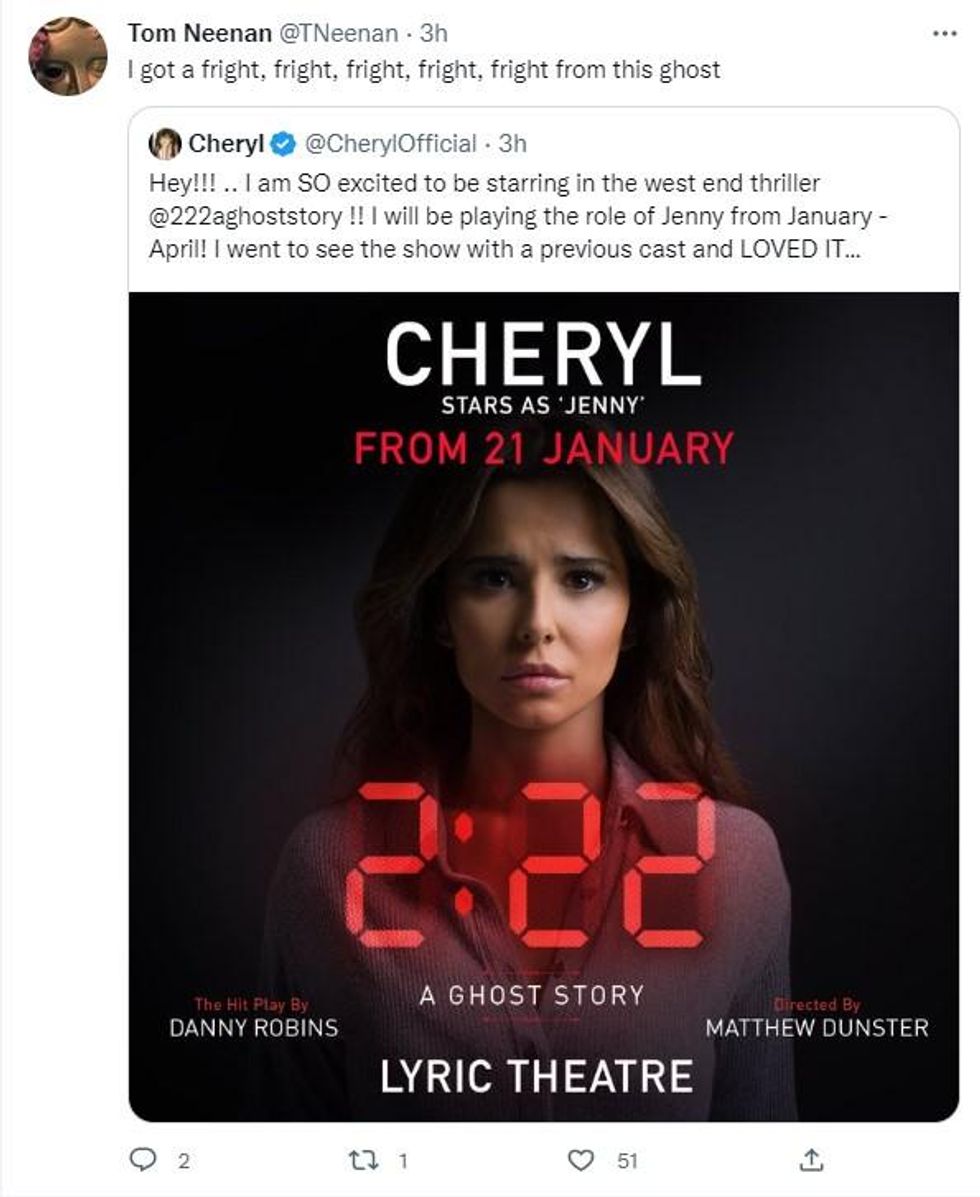
Task: Like the tweet with heart icon
Action: point(581,1160)
